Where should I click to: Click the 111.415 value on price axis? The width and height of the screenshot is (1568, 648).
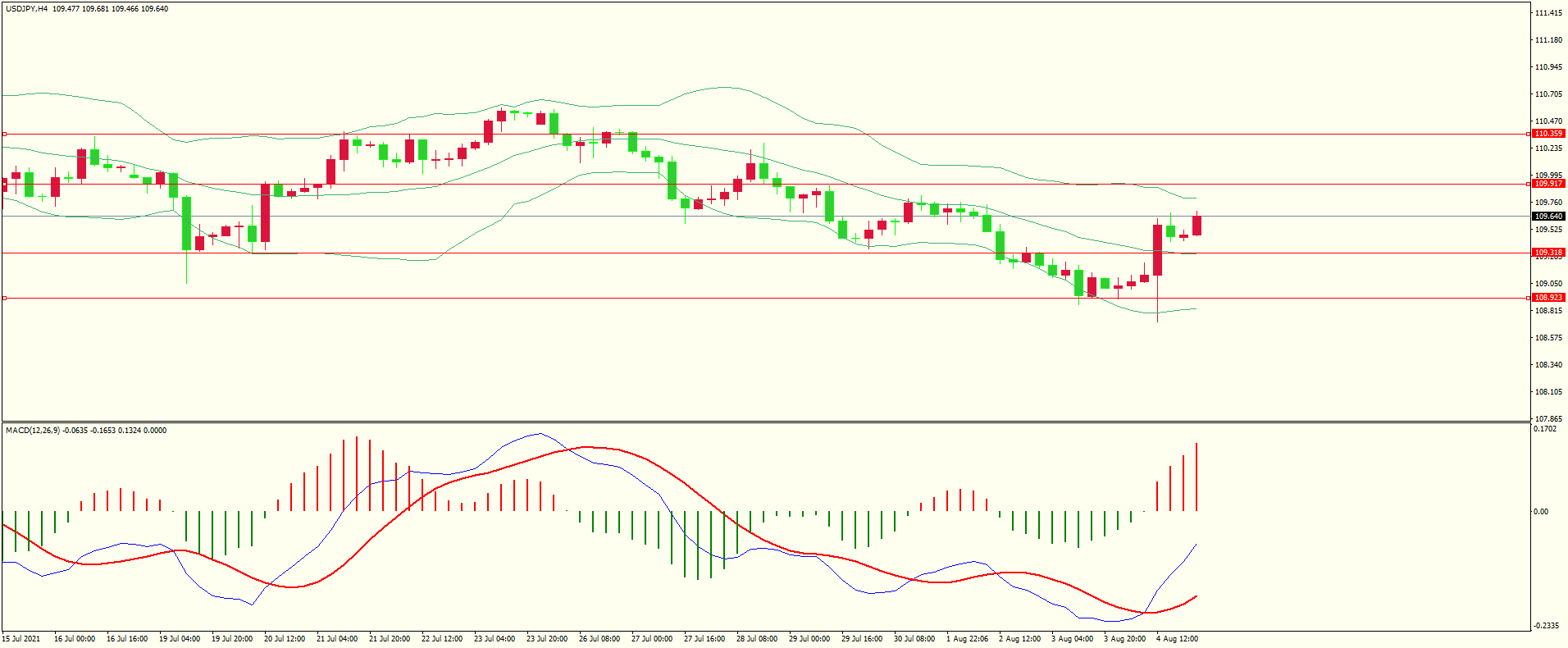coord(1548,13)
